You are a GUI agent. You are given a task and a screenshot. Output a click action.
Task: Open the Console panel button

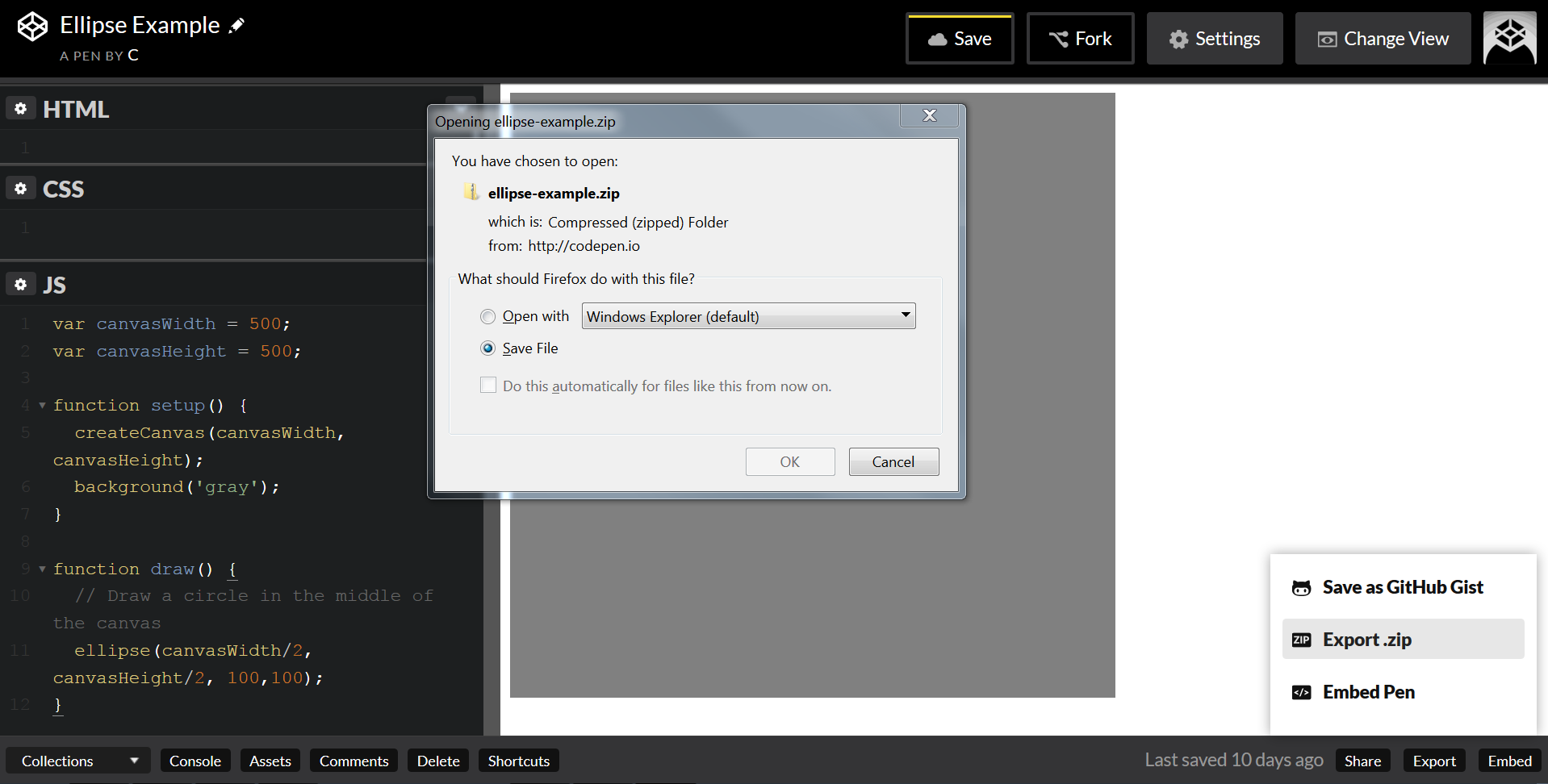pos(195,761)
